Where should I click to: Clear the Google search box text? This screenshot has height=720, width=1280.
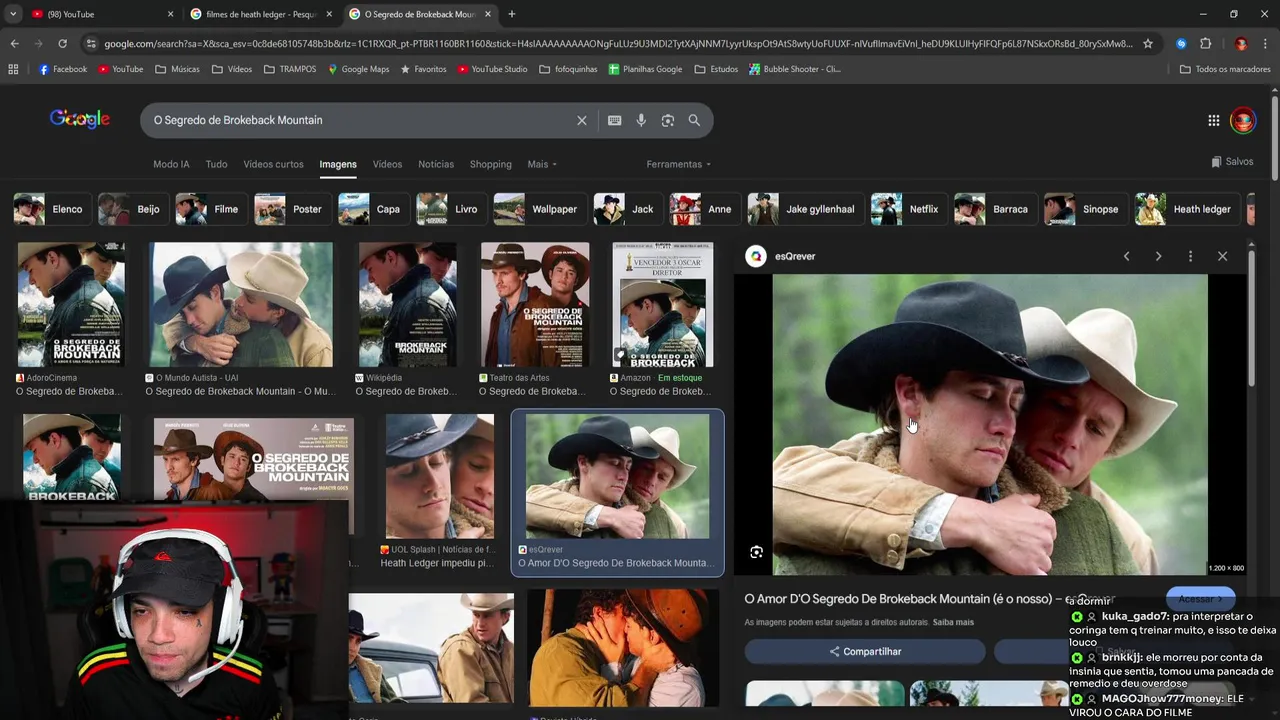[581, 120]
